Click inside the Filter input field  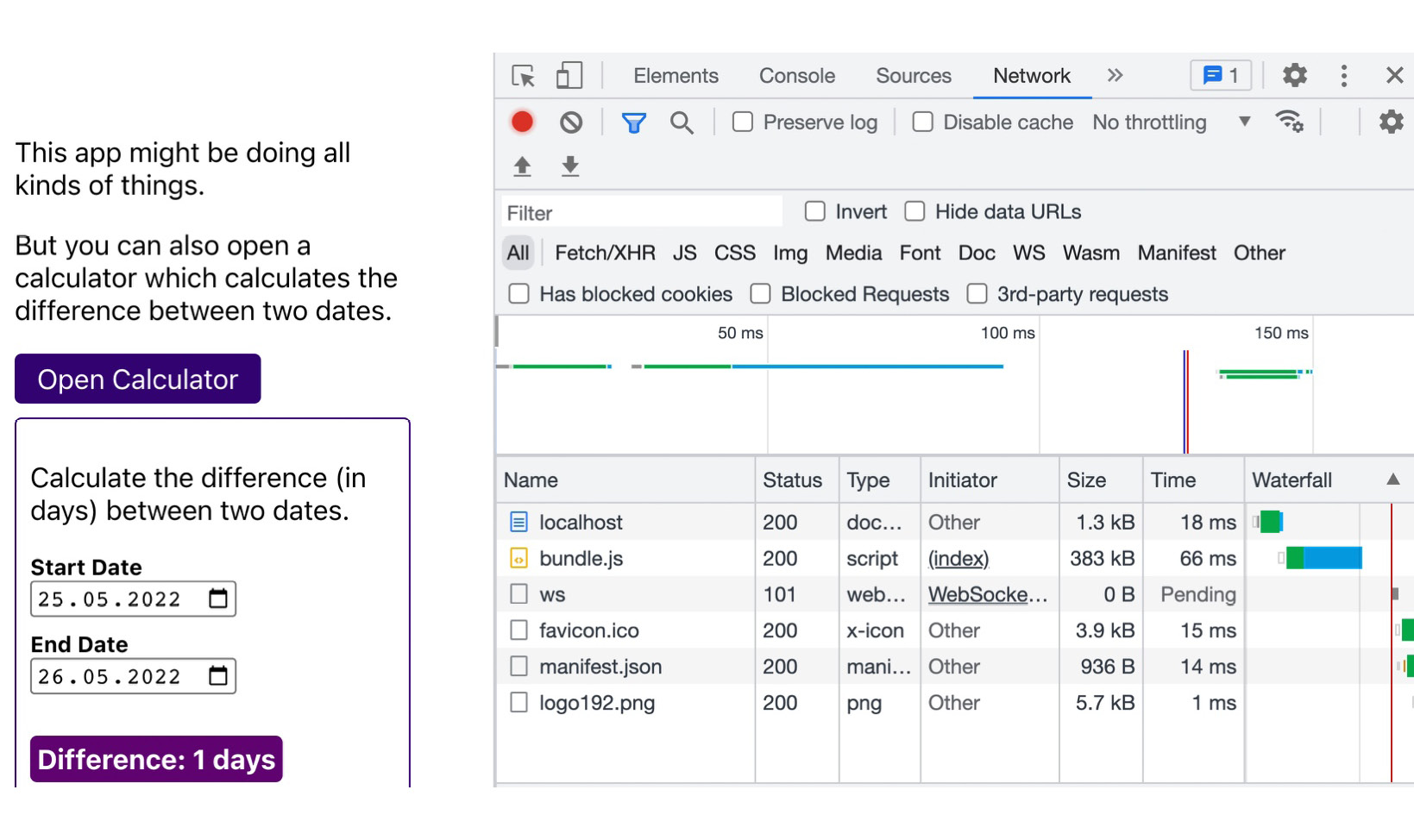tap(638, 211)
